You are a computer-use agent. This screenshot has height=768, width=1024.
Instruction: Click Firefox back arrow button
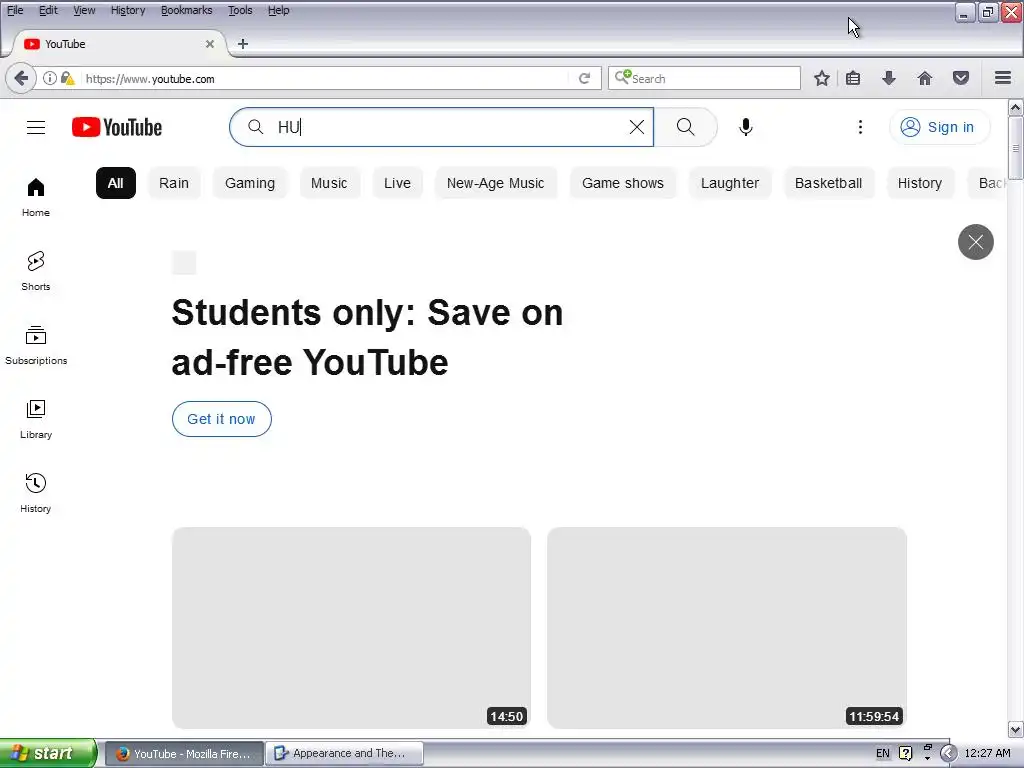[21, 78]
